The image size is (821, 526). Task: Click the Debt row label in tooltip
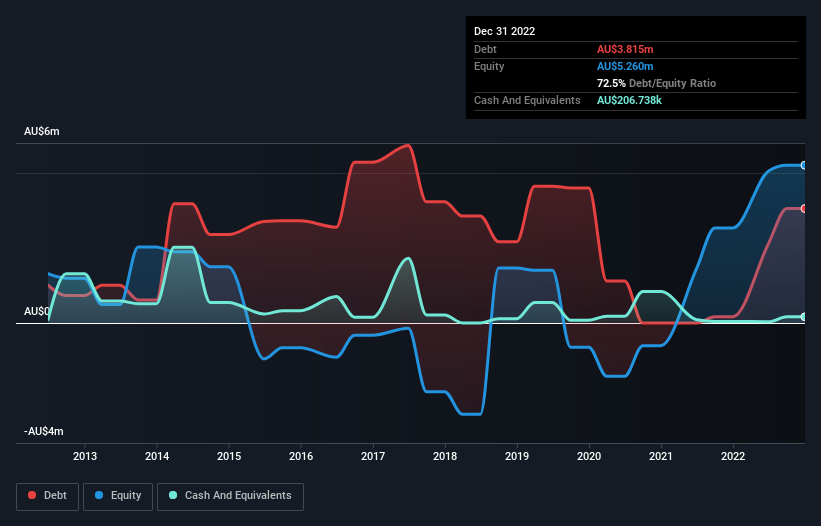(485, 49)
